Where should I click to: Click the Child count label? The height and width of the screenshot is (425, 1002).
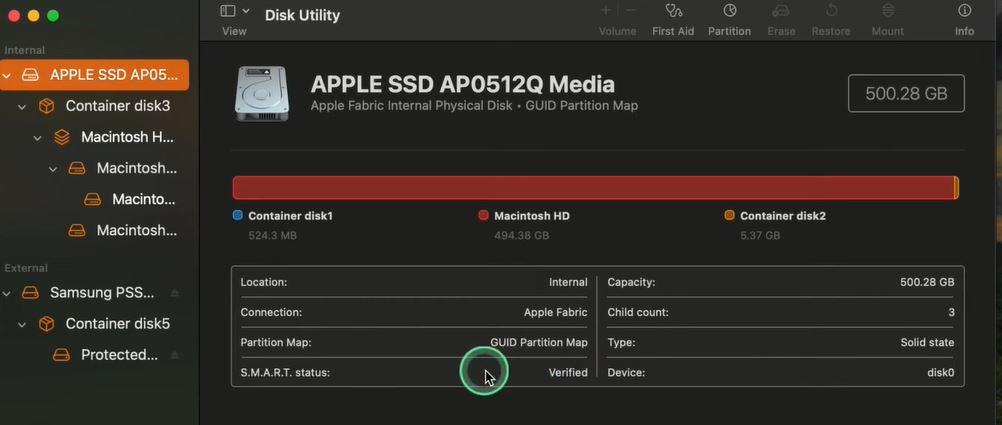click(638, 313)
